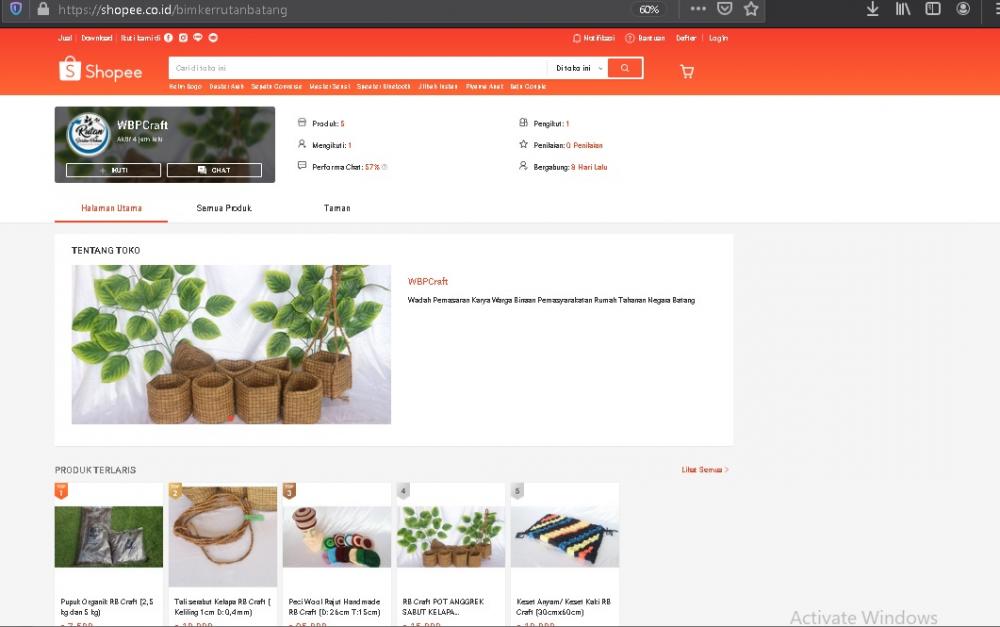Open browser developer tools menu via three-dot icon
Viewport: 1000px width, 627px height.
pyautogui.click(x=699, y=9)
